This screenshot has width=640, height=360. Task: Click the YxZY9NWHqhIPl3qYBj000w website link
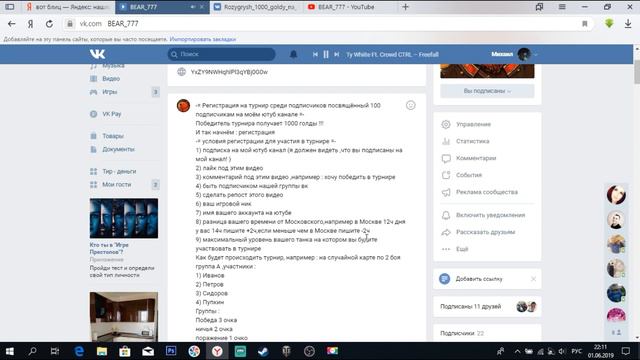point(229,72)
